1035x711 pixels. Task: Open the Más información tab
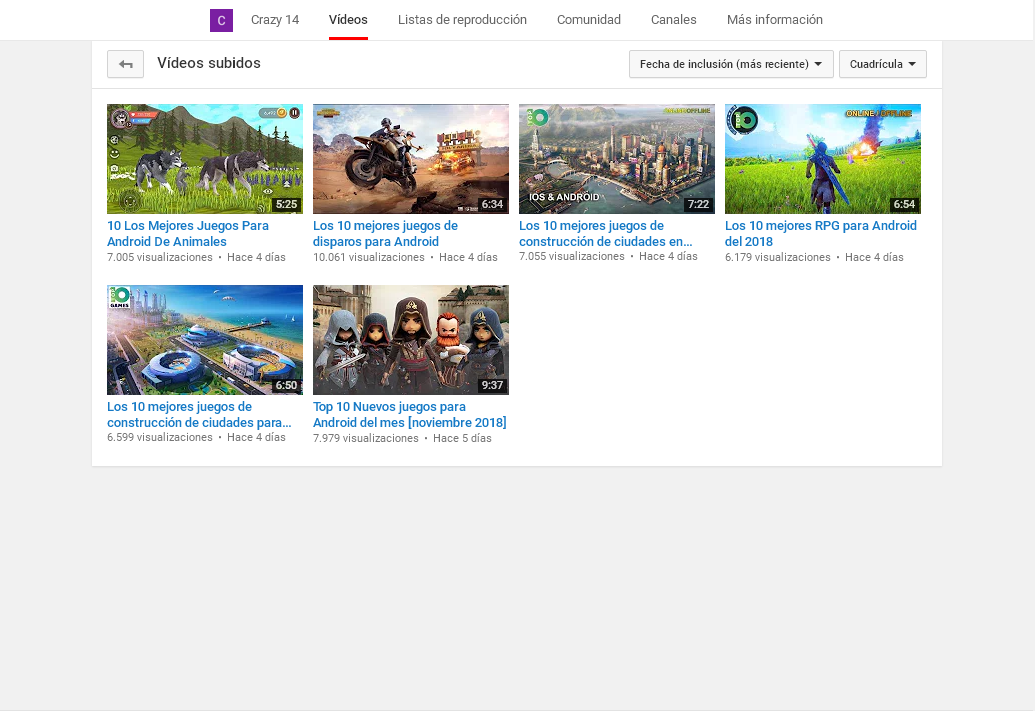click(774, 20)
